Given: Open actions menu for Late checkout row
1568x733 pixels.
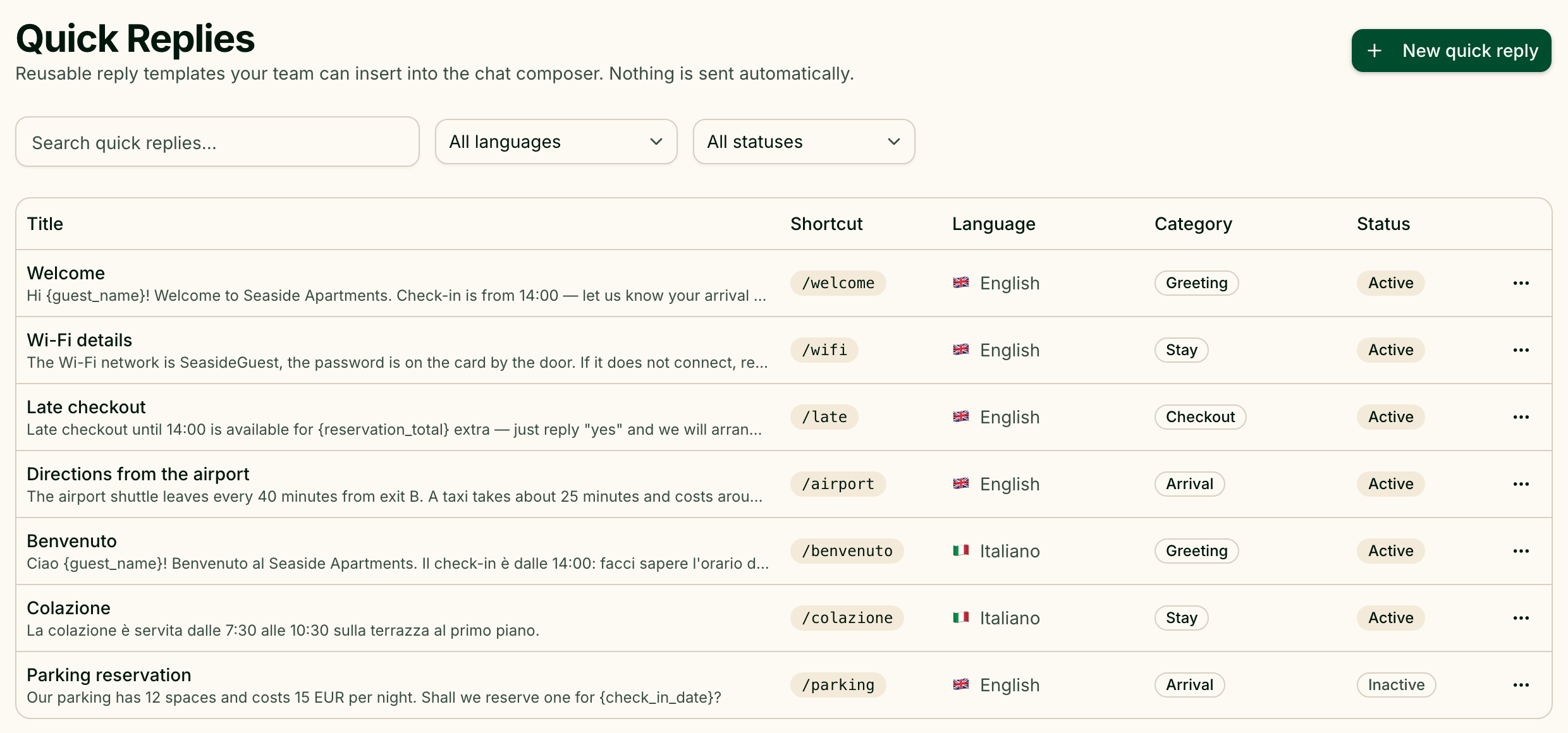Looking at the screenshot, I should (x=1521, y=417).
